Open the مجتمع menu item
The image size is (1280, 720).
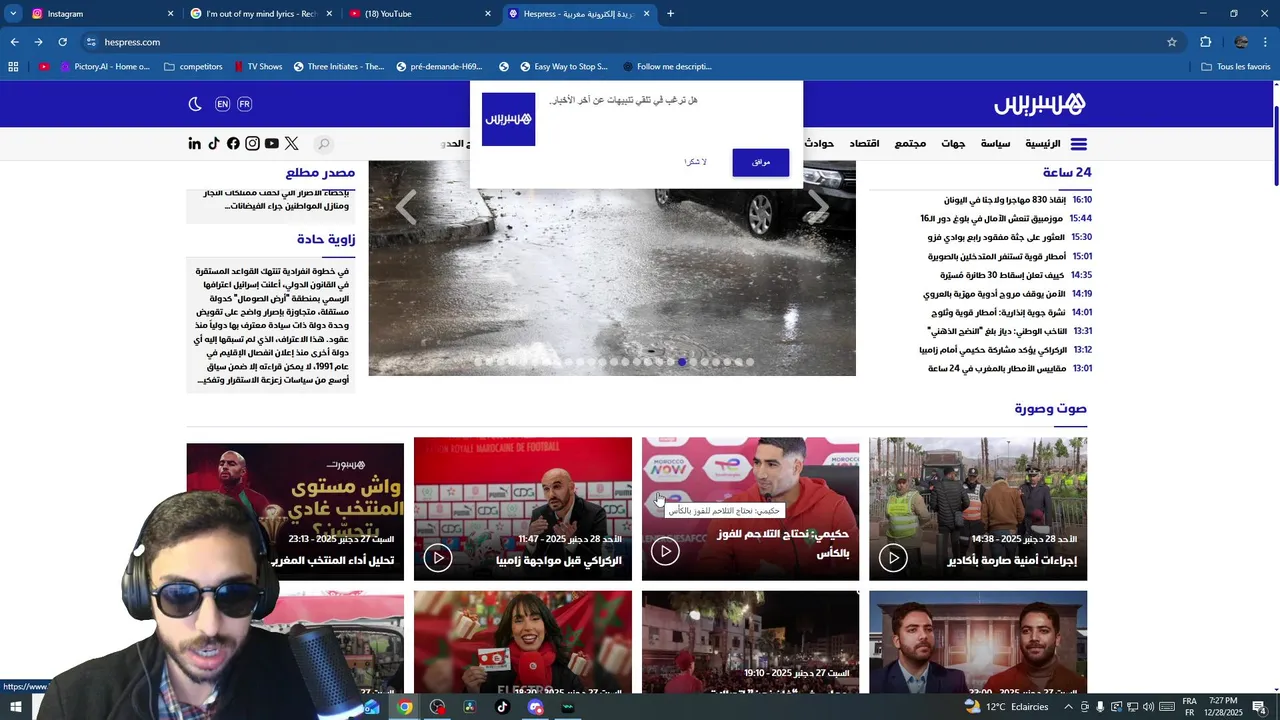pos(910,144)
